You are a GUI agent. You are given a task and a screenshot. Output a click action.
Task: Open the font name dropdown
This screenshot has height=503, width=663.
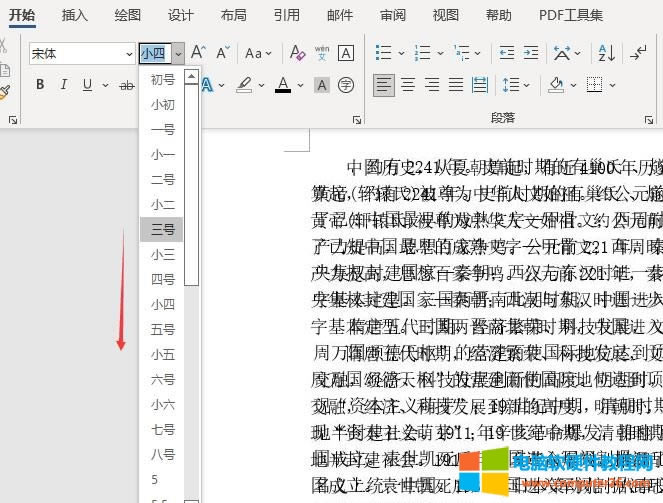129,54
